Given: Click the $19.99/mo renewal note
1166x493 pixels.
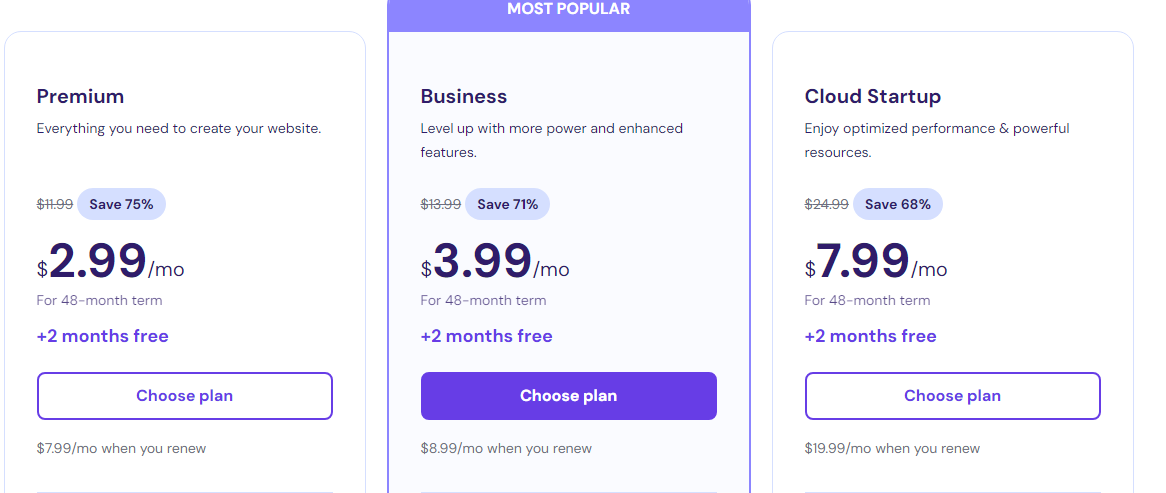Looking at the screenshot, I should [x=892, y=448].
